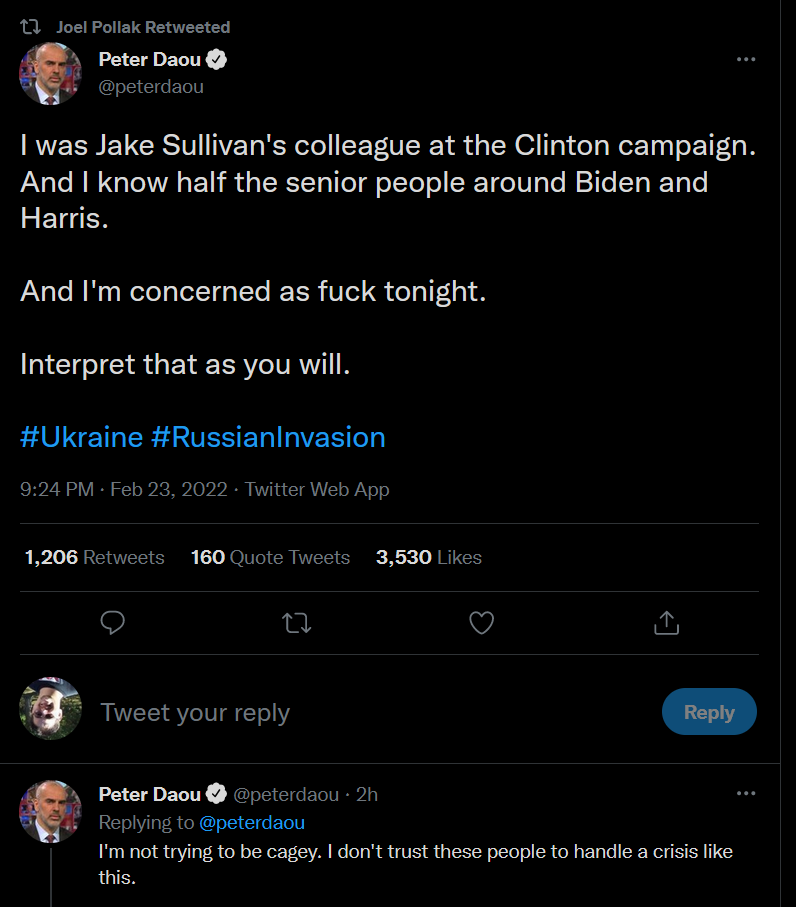Open the main tweet's three-dot more menu

pyautogui.click(x=746, y=60)
